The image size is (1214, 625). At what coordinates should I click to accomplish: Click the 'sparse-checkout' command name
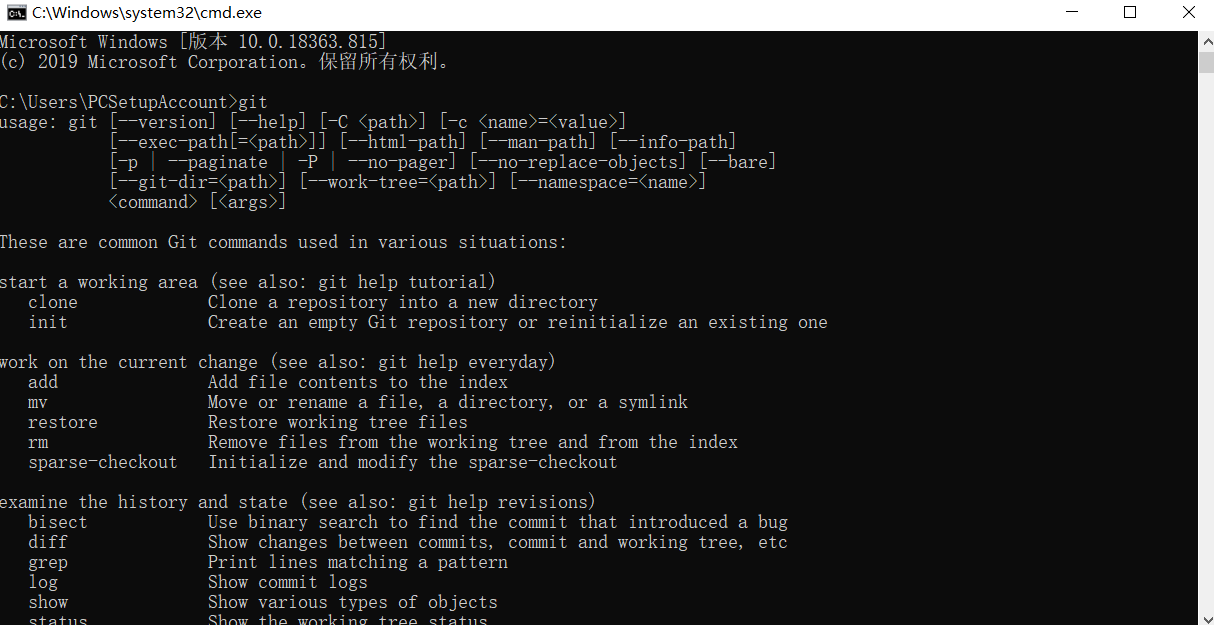(103, 462)
